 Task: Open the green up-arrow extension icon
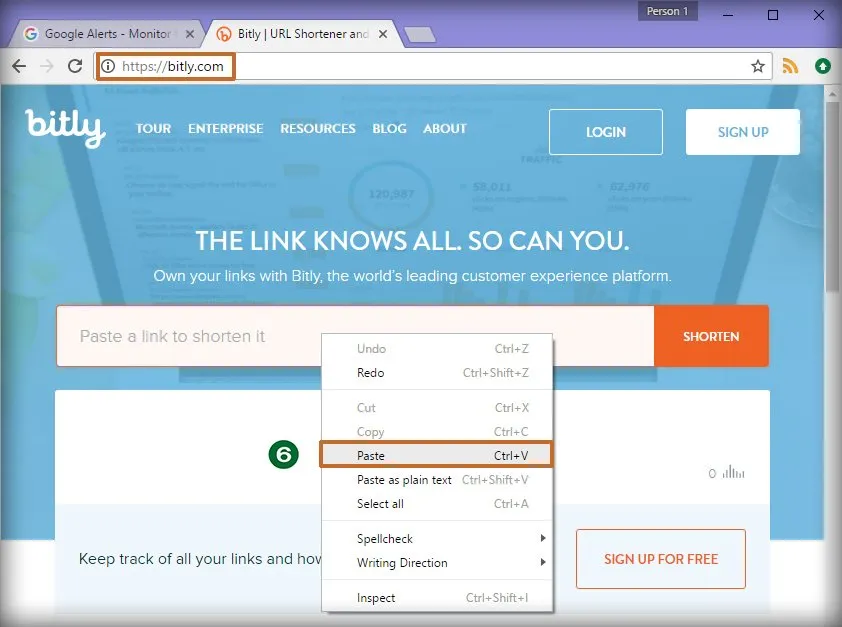[x=823, y=66]
